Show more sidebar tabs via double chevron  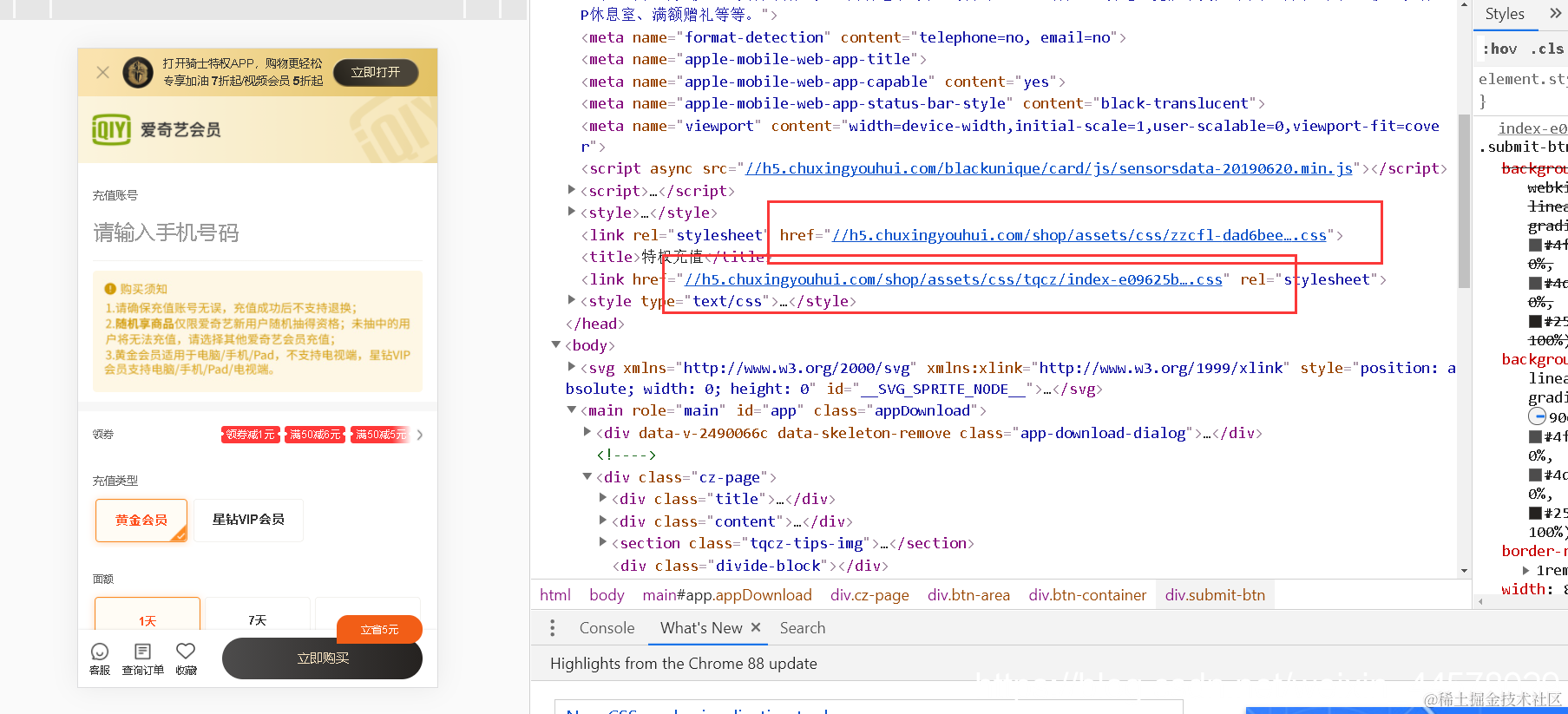point(1556,14)
